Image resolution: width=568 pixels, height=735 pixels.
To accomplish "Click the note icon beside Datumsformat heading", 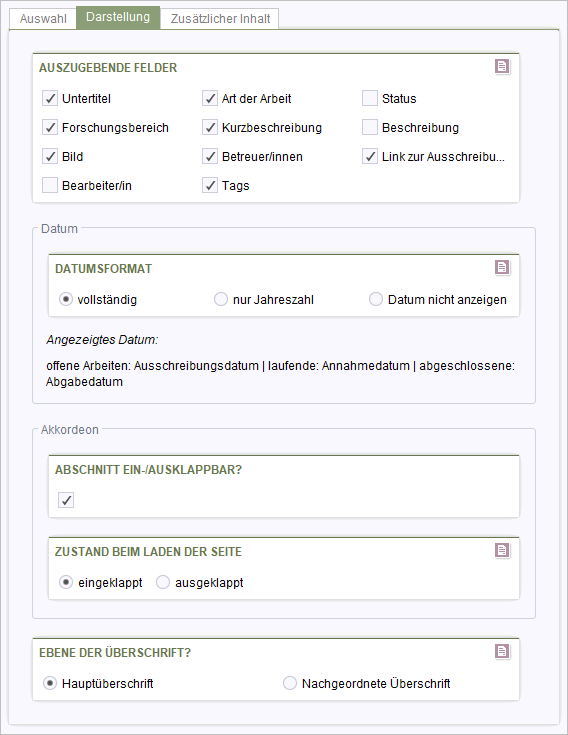I will pos(502,267).
